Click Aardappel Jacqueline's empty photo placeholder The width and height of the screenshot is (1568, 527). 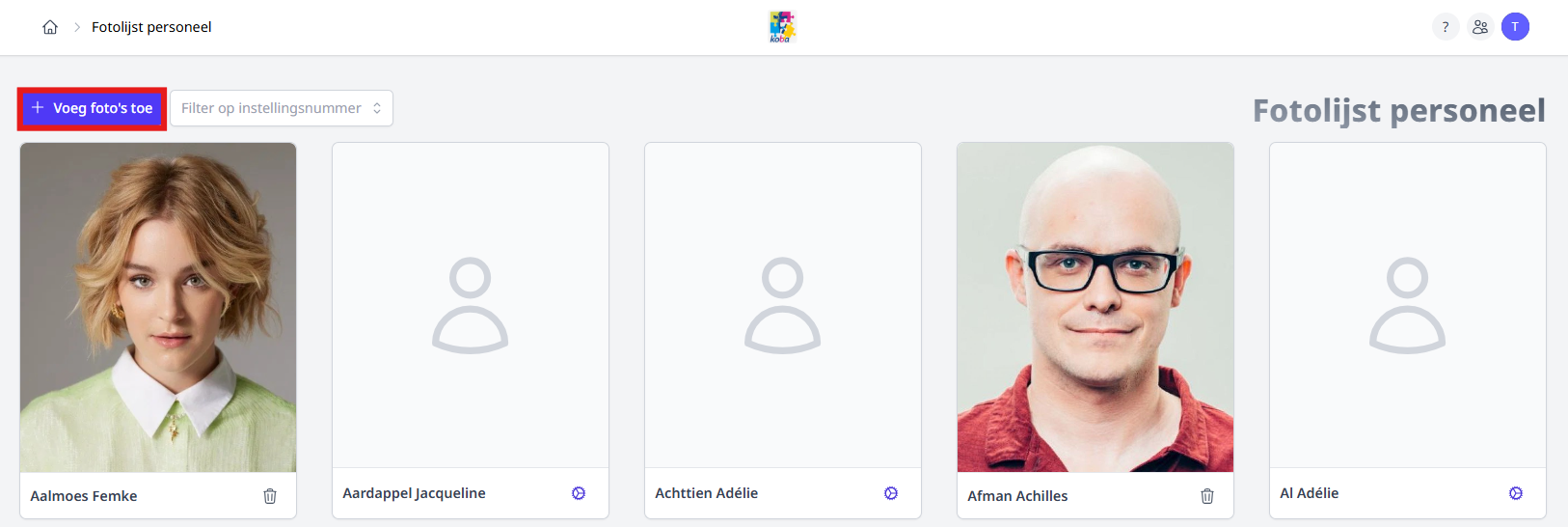[471, 305]
